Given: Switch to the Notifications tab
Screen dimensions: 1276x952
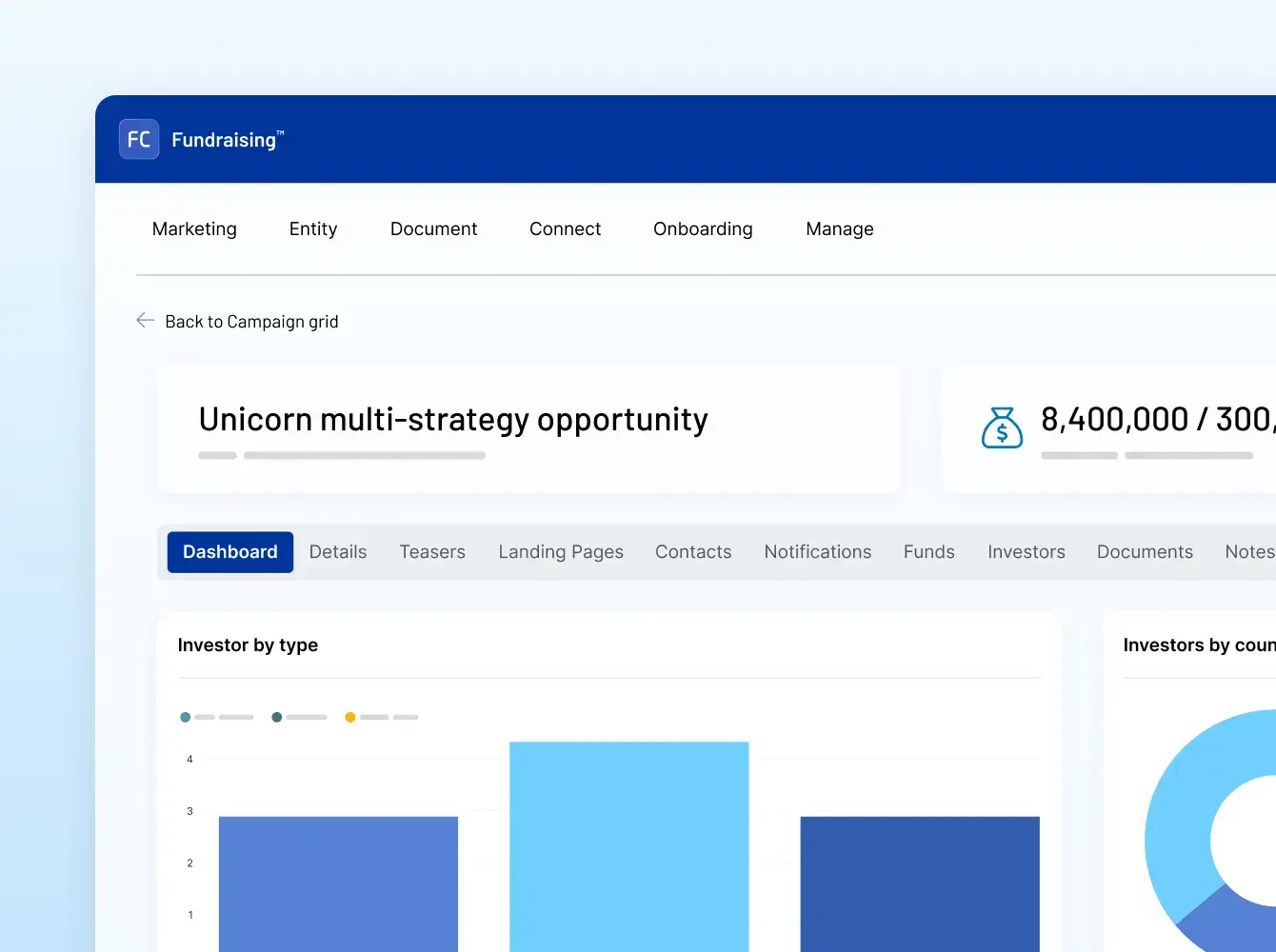Looking at the screenshot, I should coord(817,551).
